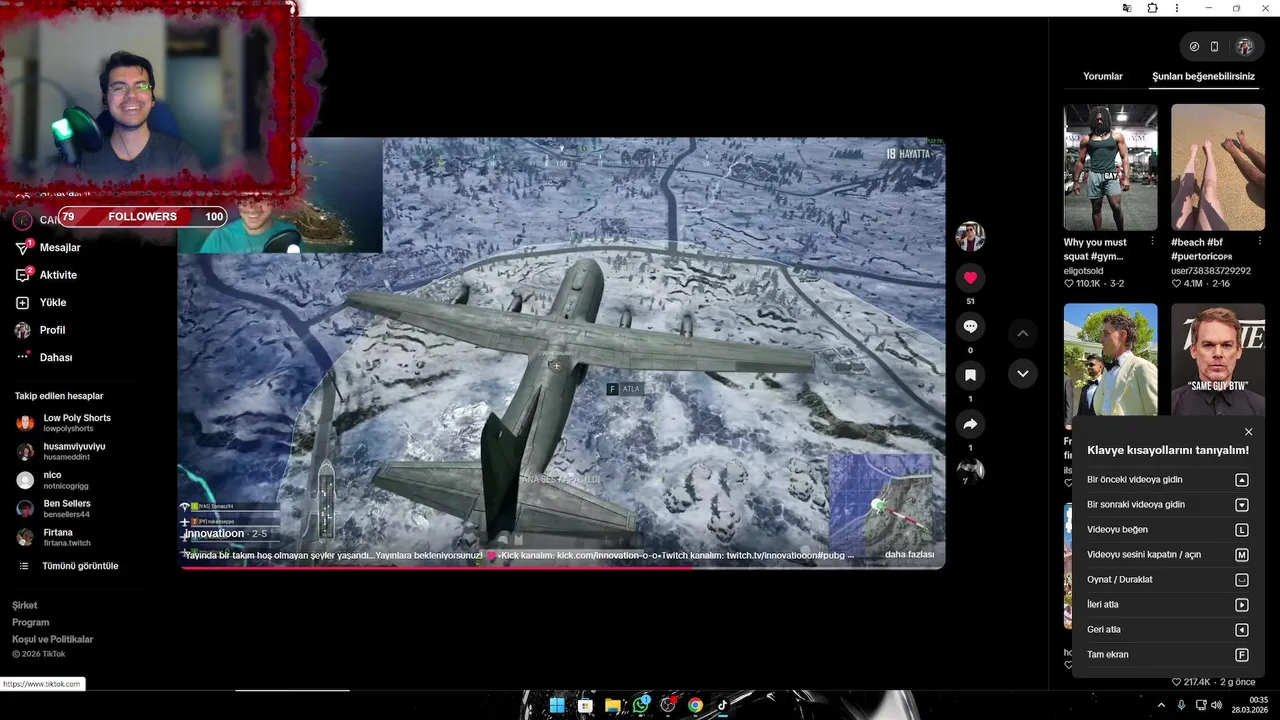Screen dimensions: 1280x720
Task: Expand caption with daha fazlası
Action: point(909,554)
